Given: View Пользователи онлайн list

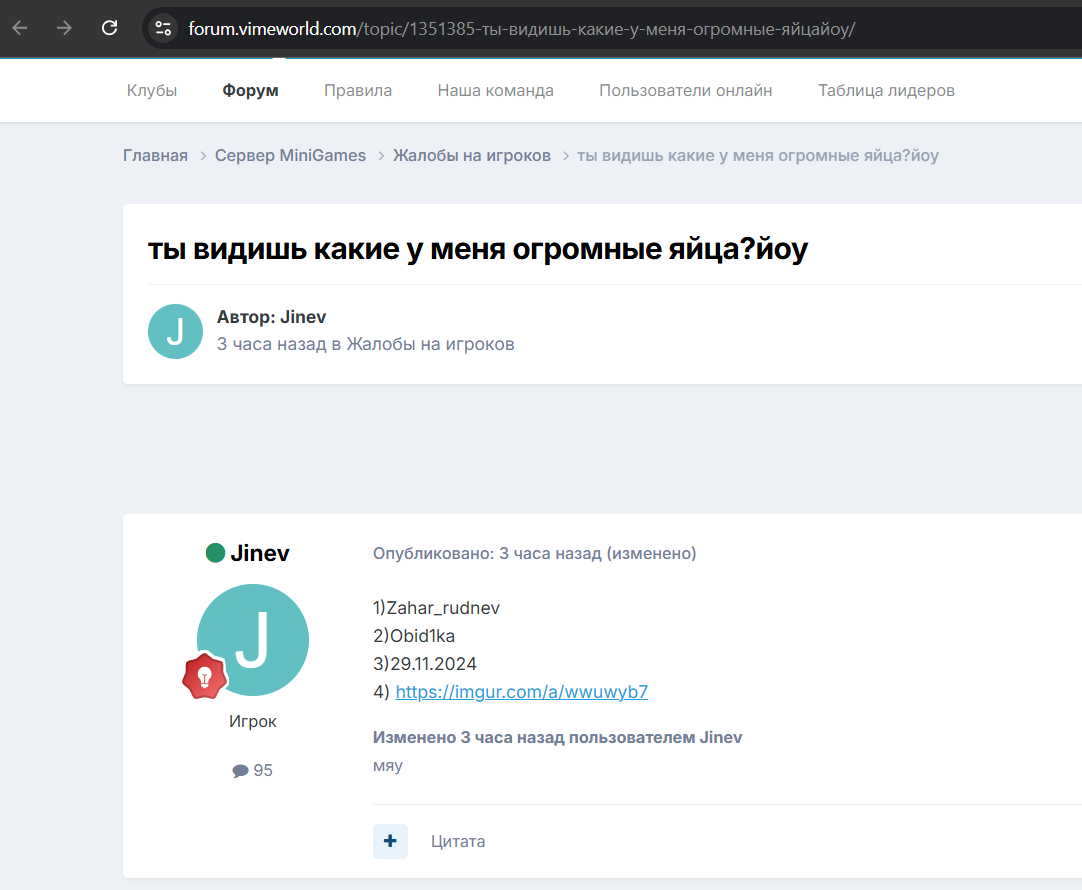Looking at the screenshot, I should 685,90.
